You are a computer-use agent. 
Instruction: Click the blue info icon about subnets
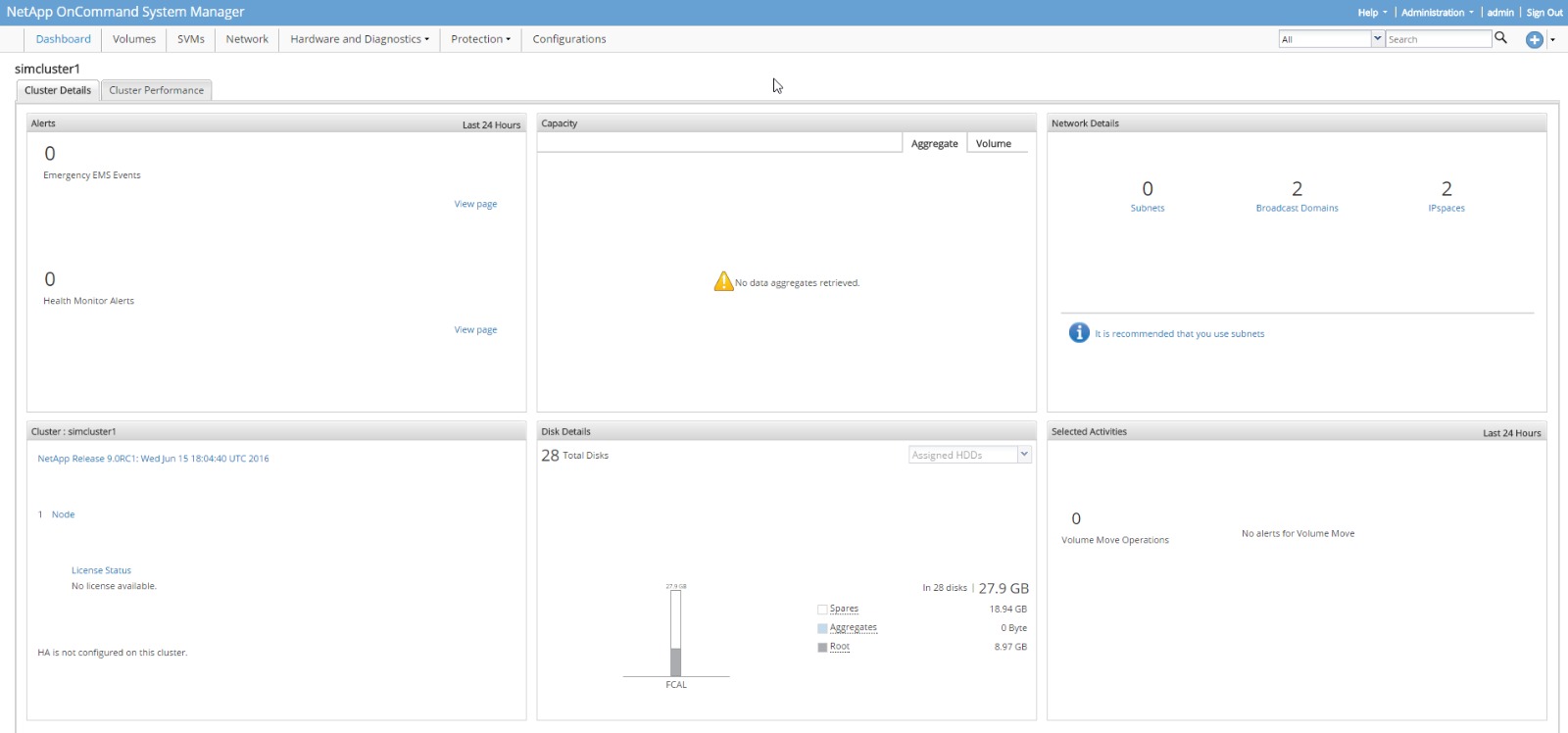coord(1079,333)
